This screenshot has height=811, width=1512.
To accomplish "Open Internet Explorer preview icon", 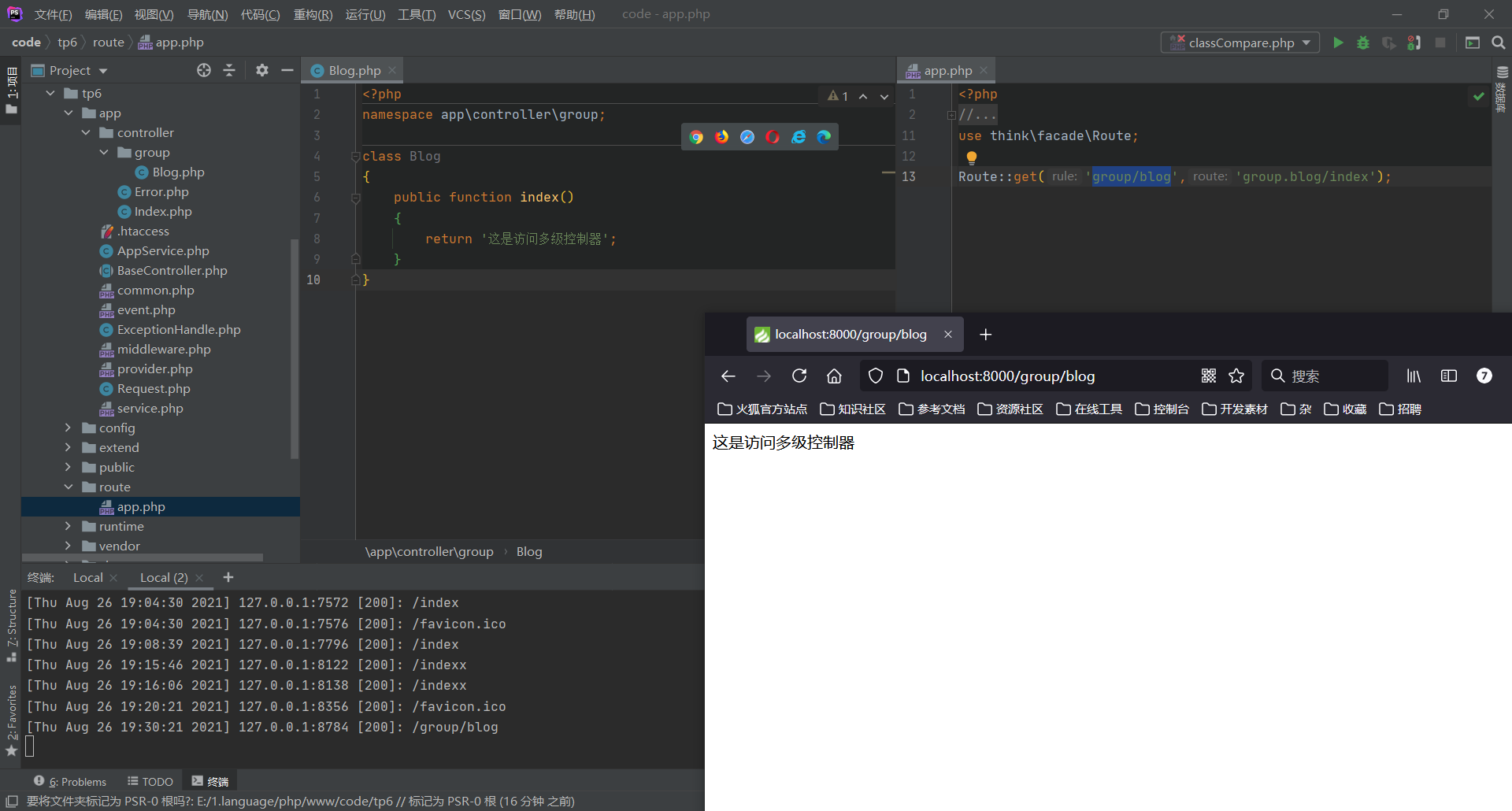I will coord(799,137).
